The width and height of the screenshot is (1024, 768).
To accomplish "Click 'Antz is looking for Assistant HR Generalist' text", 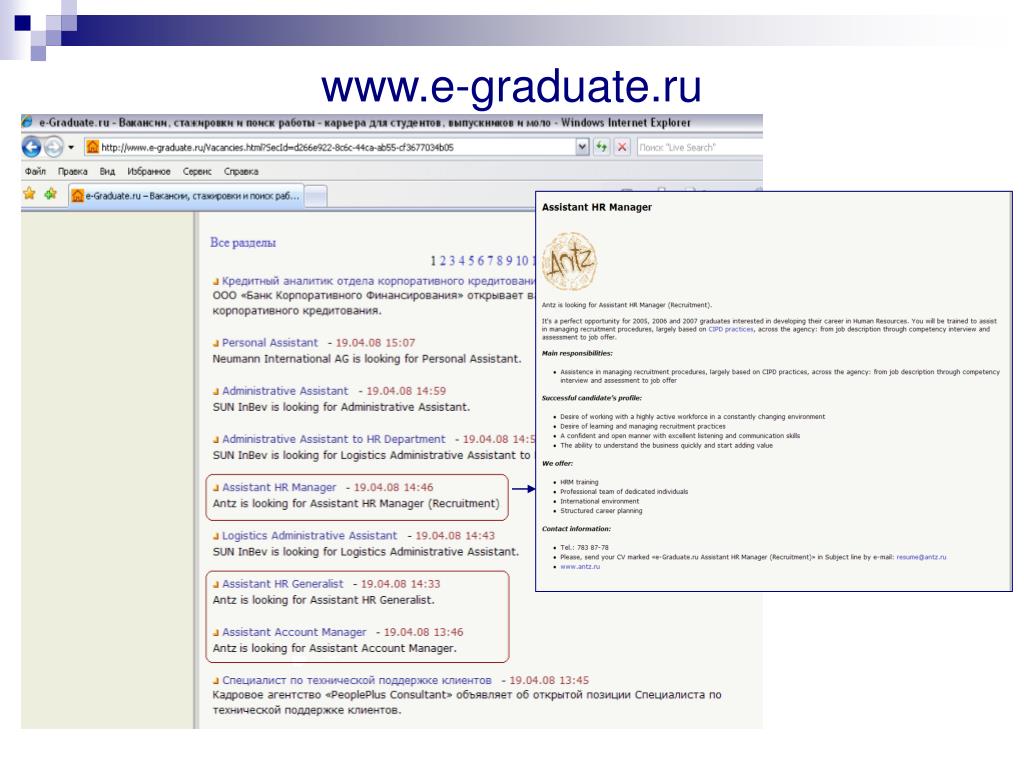I will [323, 600].
